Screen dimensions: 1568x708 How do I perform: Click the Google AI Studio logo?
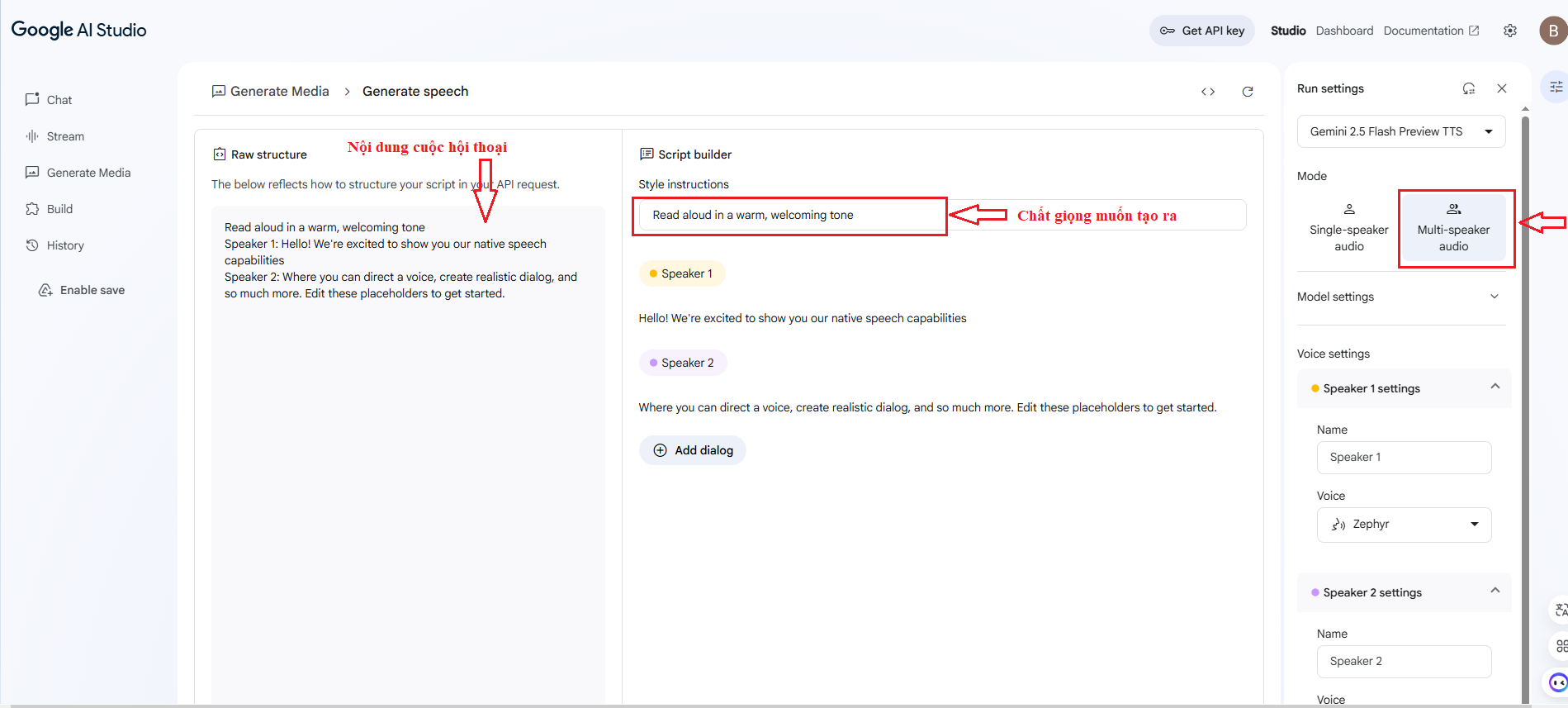(x=78, y=30)
